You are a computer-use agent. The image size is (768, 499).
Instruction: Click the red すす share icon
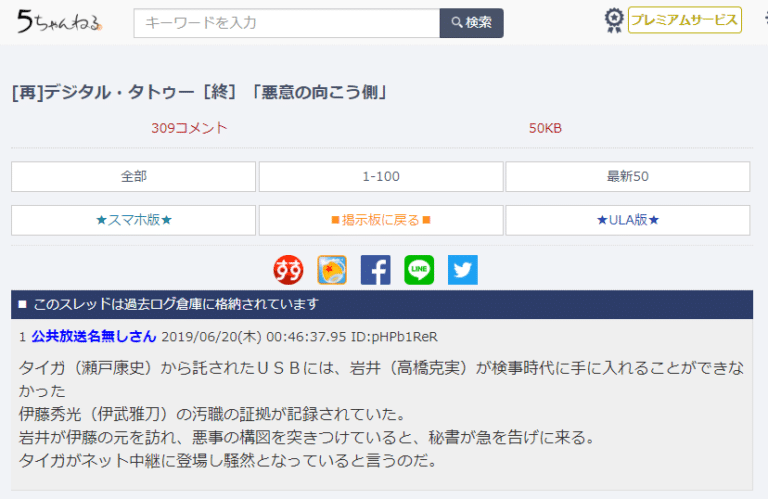click(x=289, y=270)
